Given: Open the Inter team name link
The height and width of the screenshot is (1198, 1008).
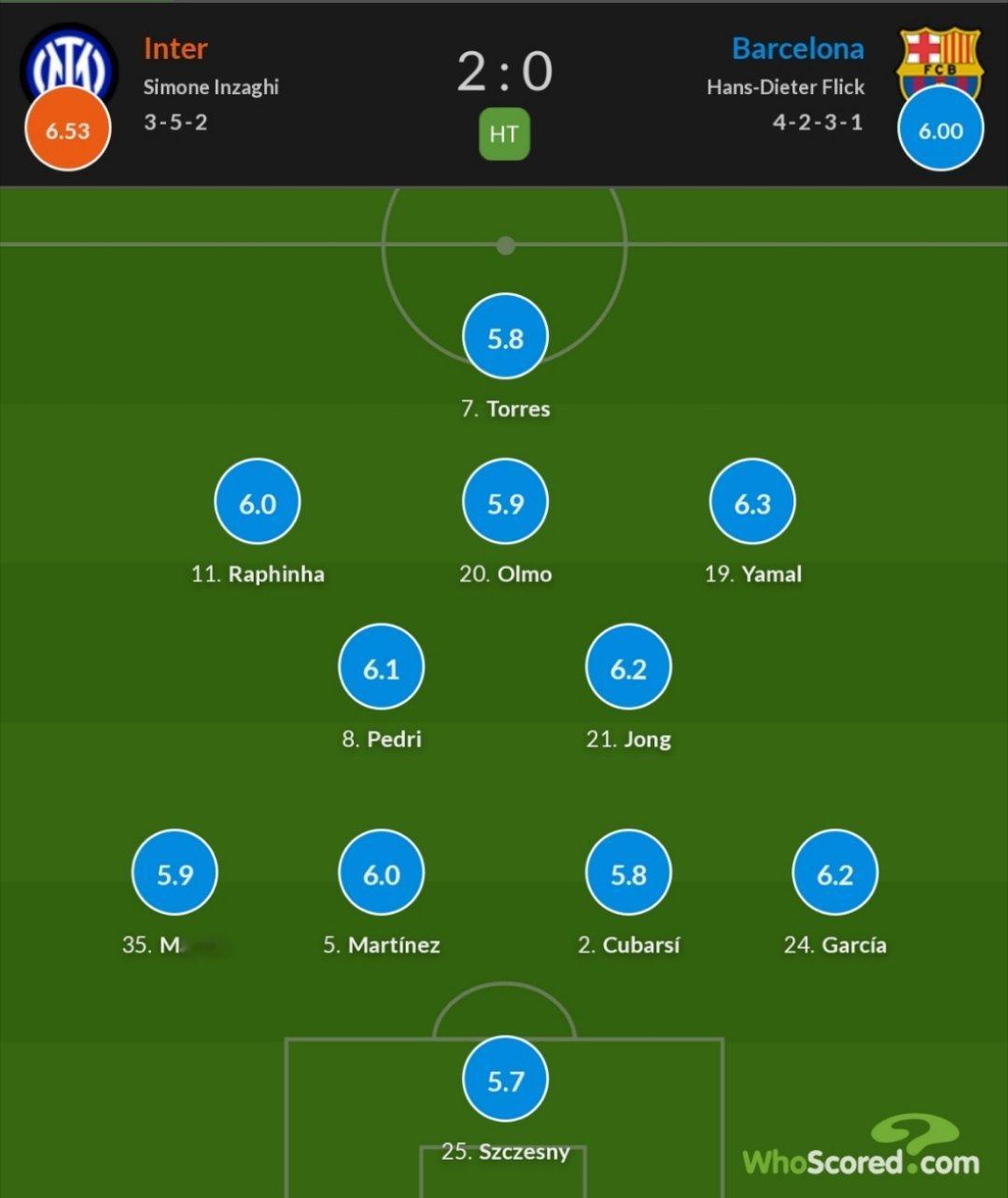Looking at the screenshot, I should (x=175, y=49).
